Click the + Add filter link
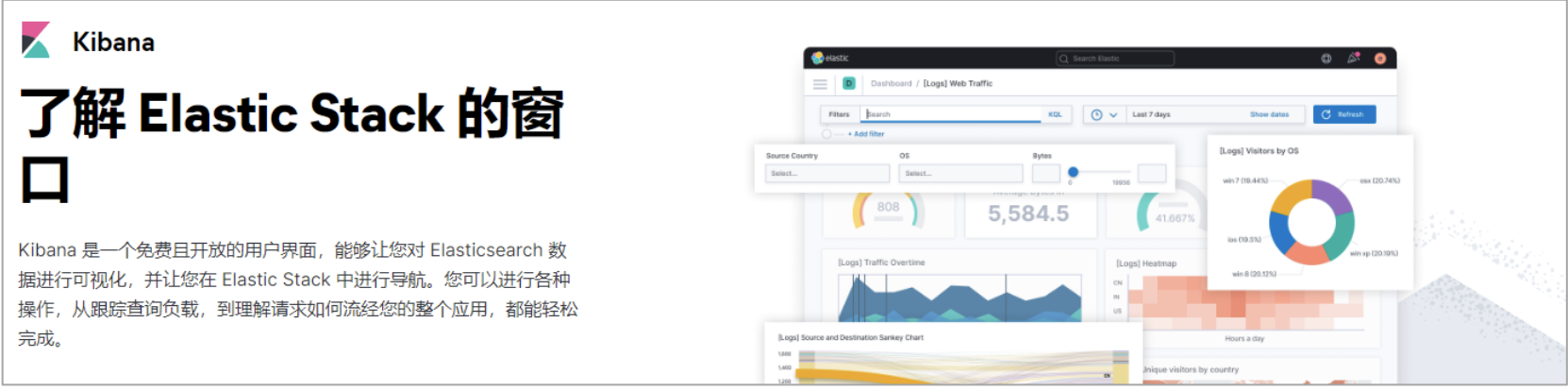The image size is (1568, 391). tap(866, 134)
